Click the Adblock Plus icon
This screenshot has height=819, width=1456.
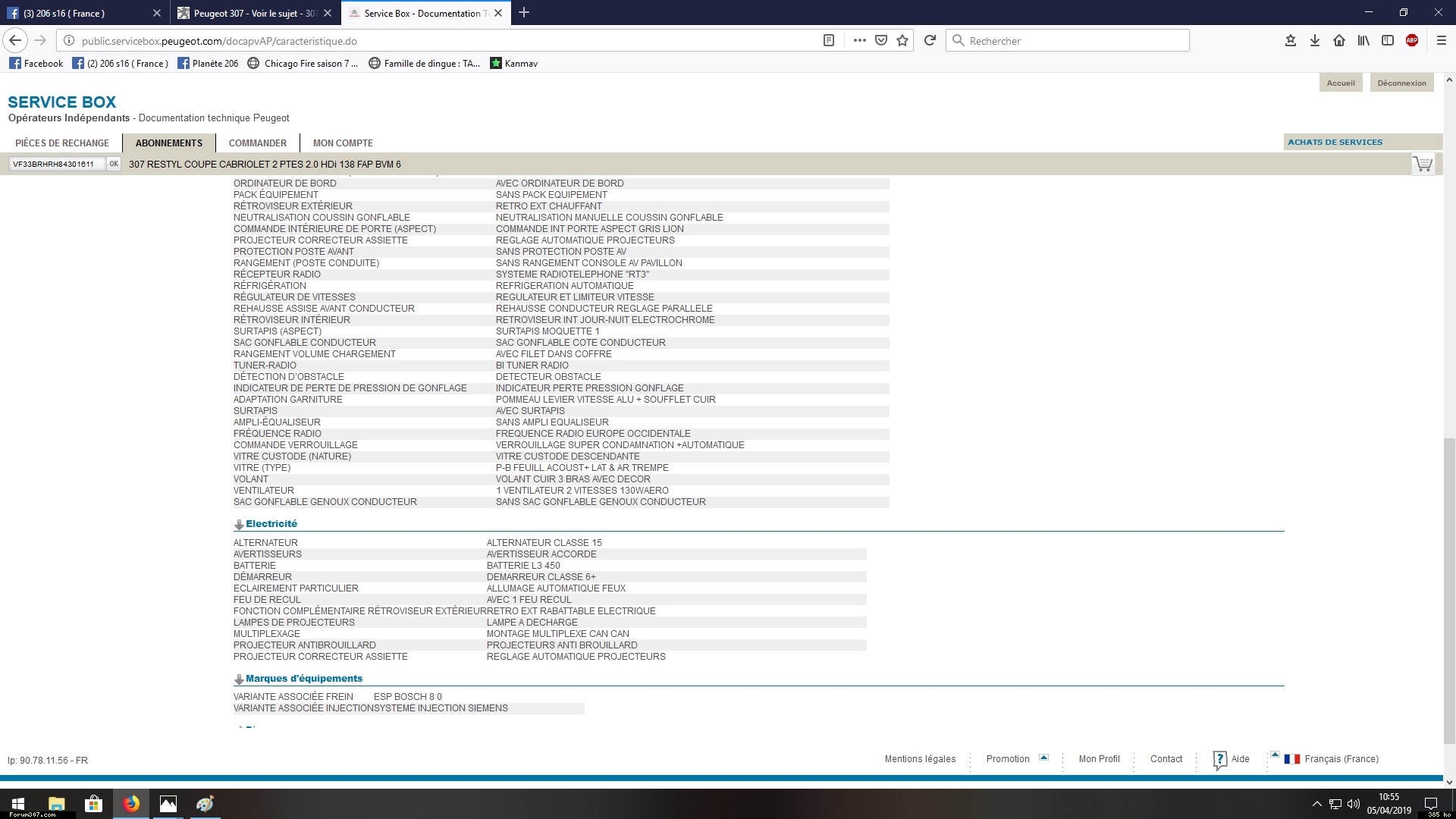click(x=1412, y=41)
